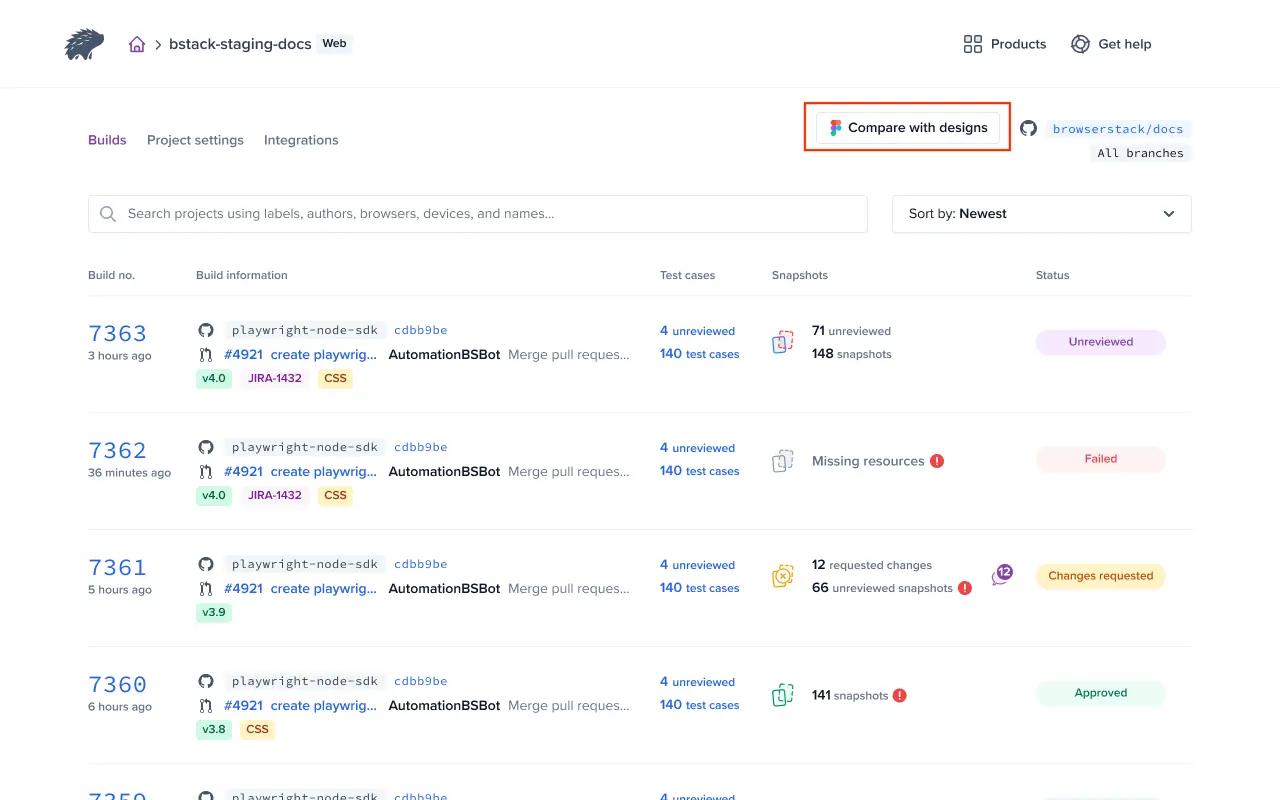The width and height of the screenshot is (1280, 800).
Task: Click approved snapshot icon for build 7360
Action: [782, 695]
